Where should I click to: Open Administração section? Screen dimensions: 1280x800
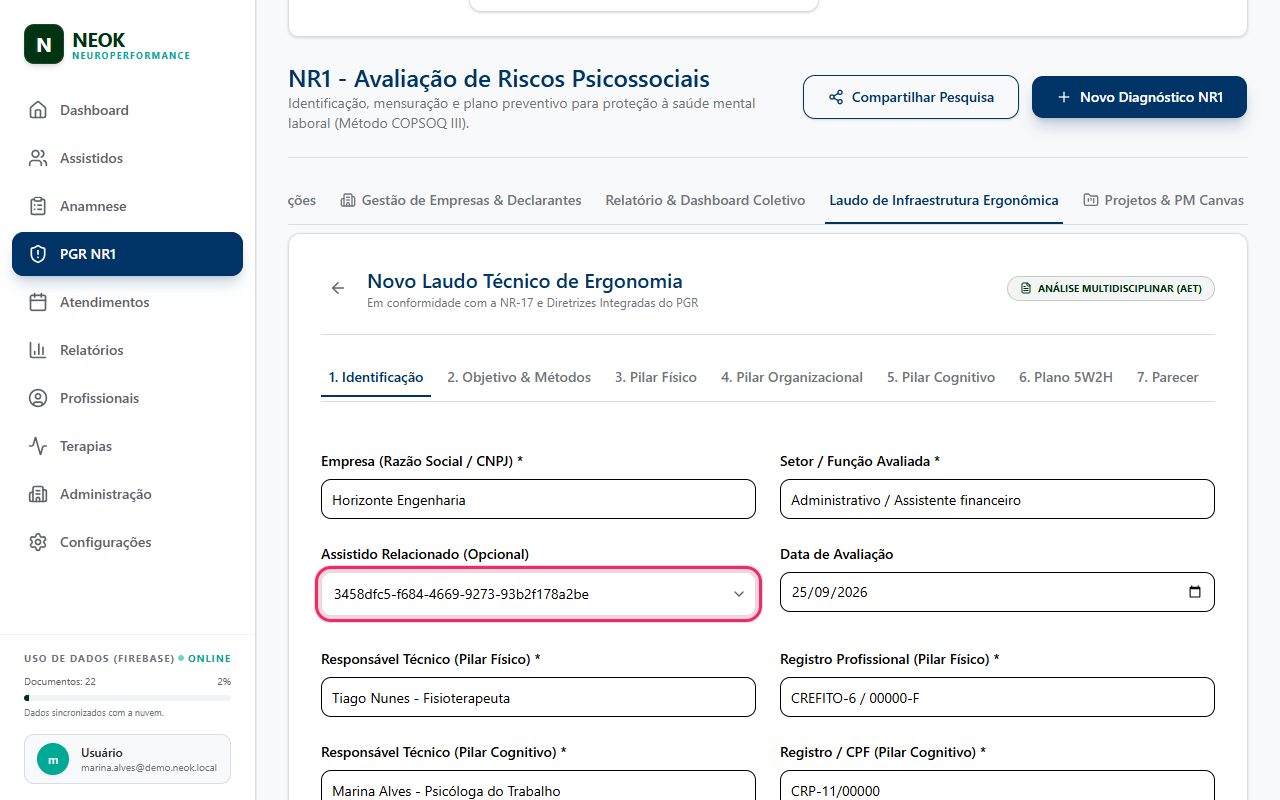tap(127, 494)
